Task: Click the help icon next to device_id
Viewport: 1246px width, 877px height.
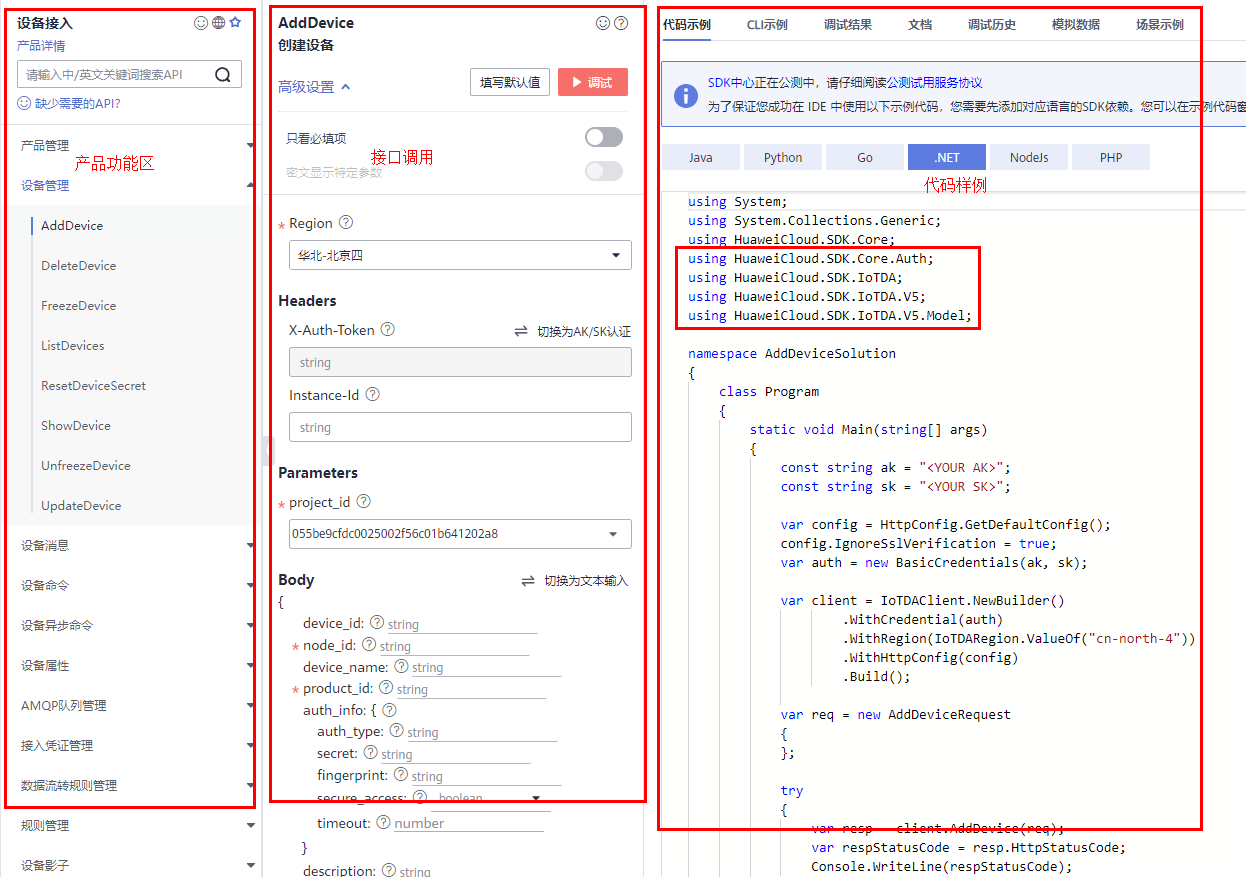Action: click(377, 623)
